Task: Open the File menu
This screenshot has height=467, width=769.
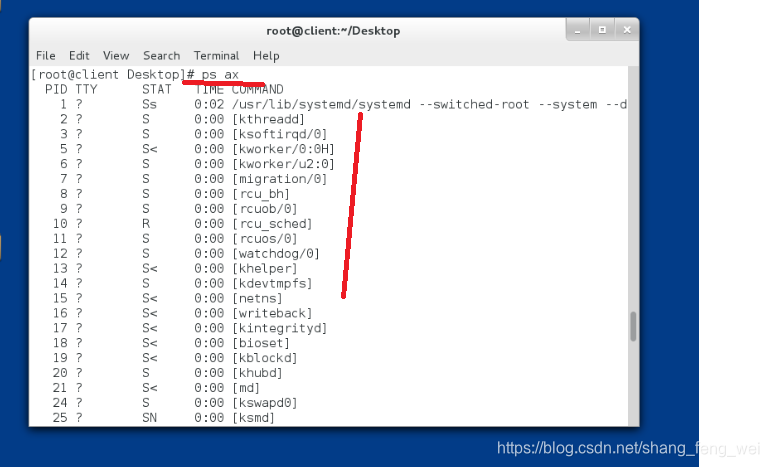Action: click(x=46, y=55)
